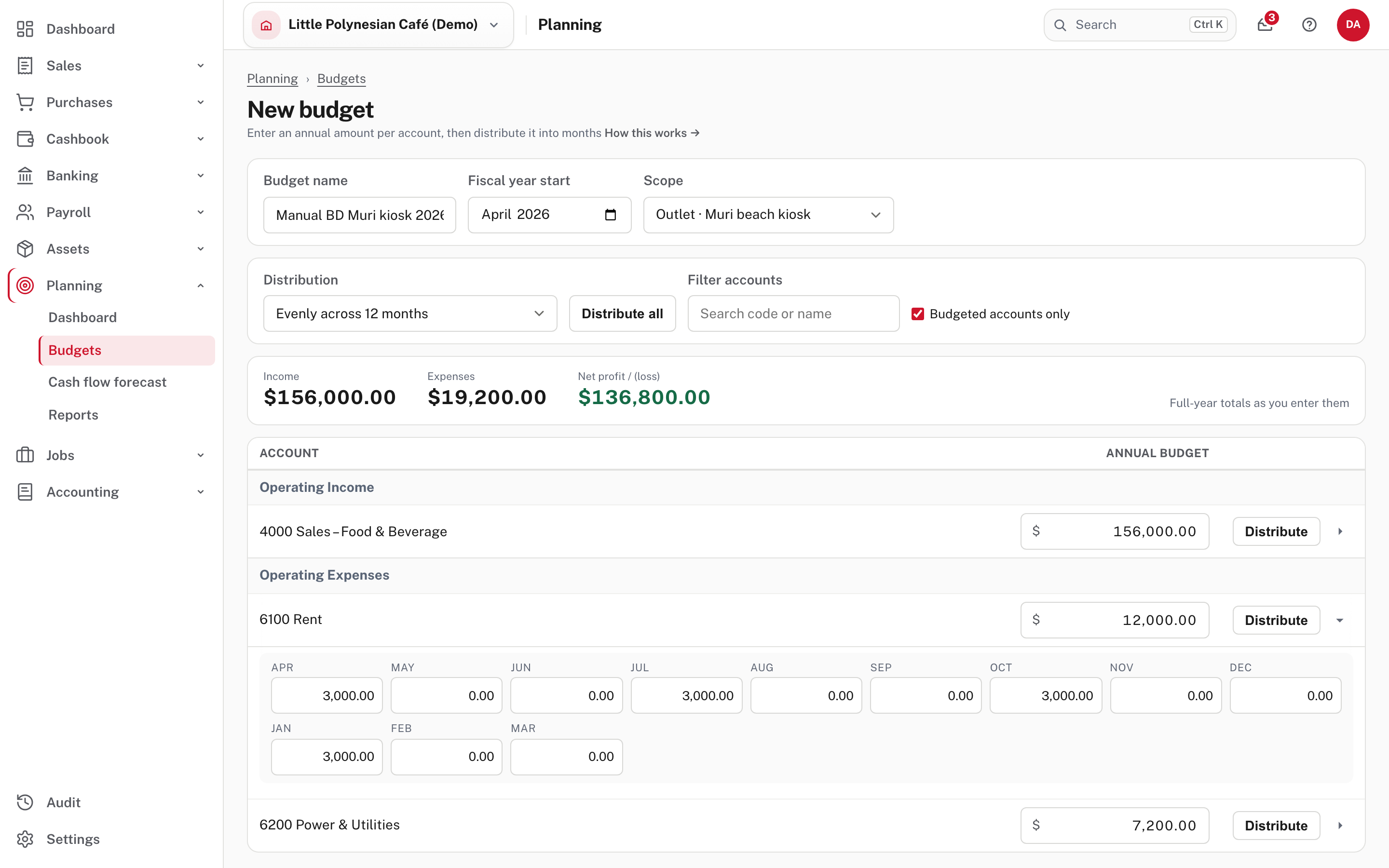Uncheck Budgeted accounts only checkbox
Screen dimensions: 1389x868
point(918,314)
